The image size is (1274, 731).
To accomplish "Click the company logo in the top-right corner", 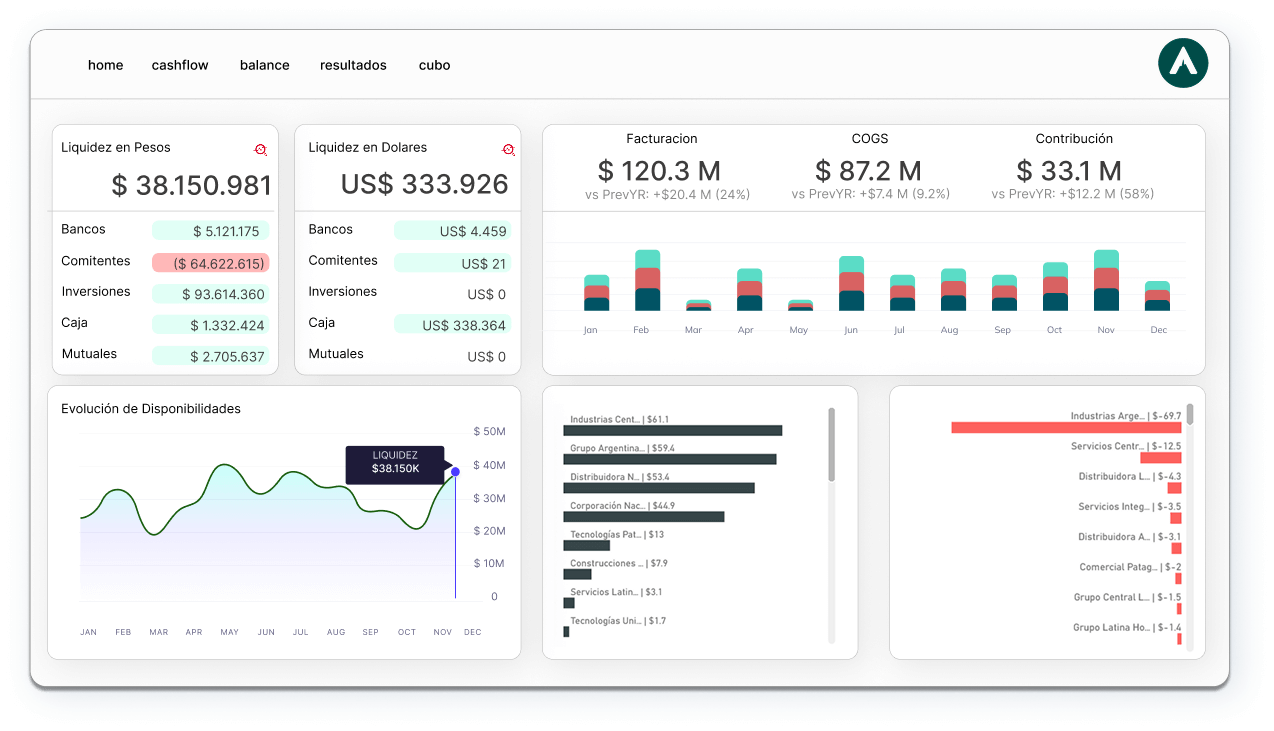I will (x=1183, y=62).
